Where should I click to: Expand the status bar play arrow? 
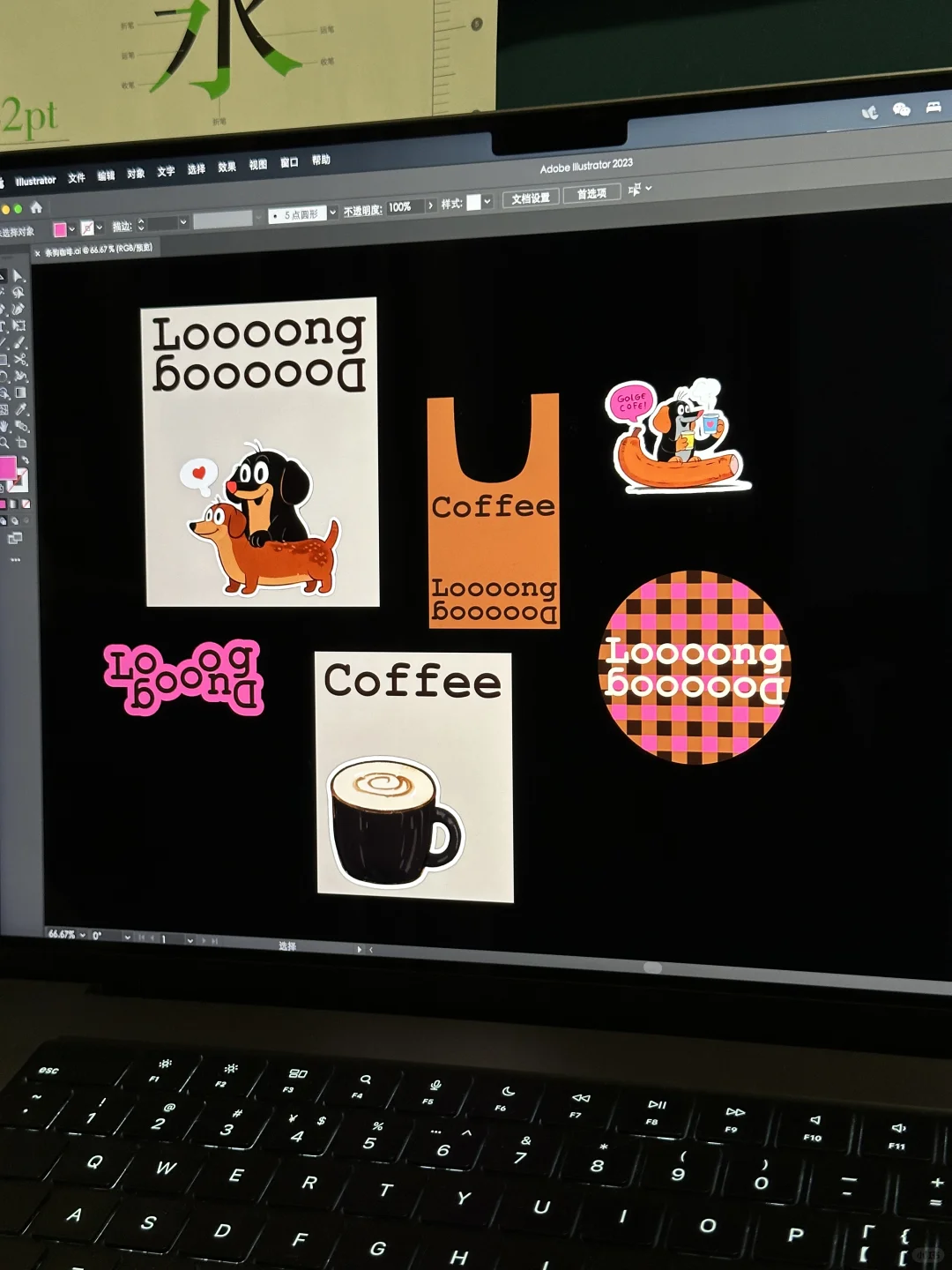(359, 949)
